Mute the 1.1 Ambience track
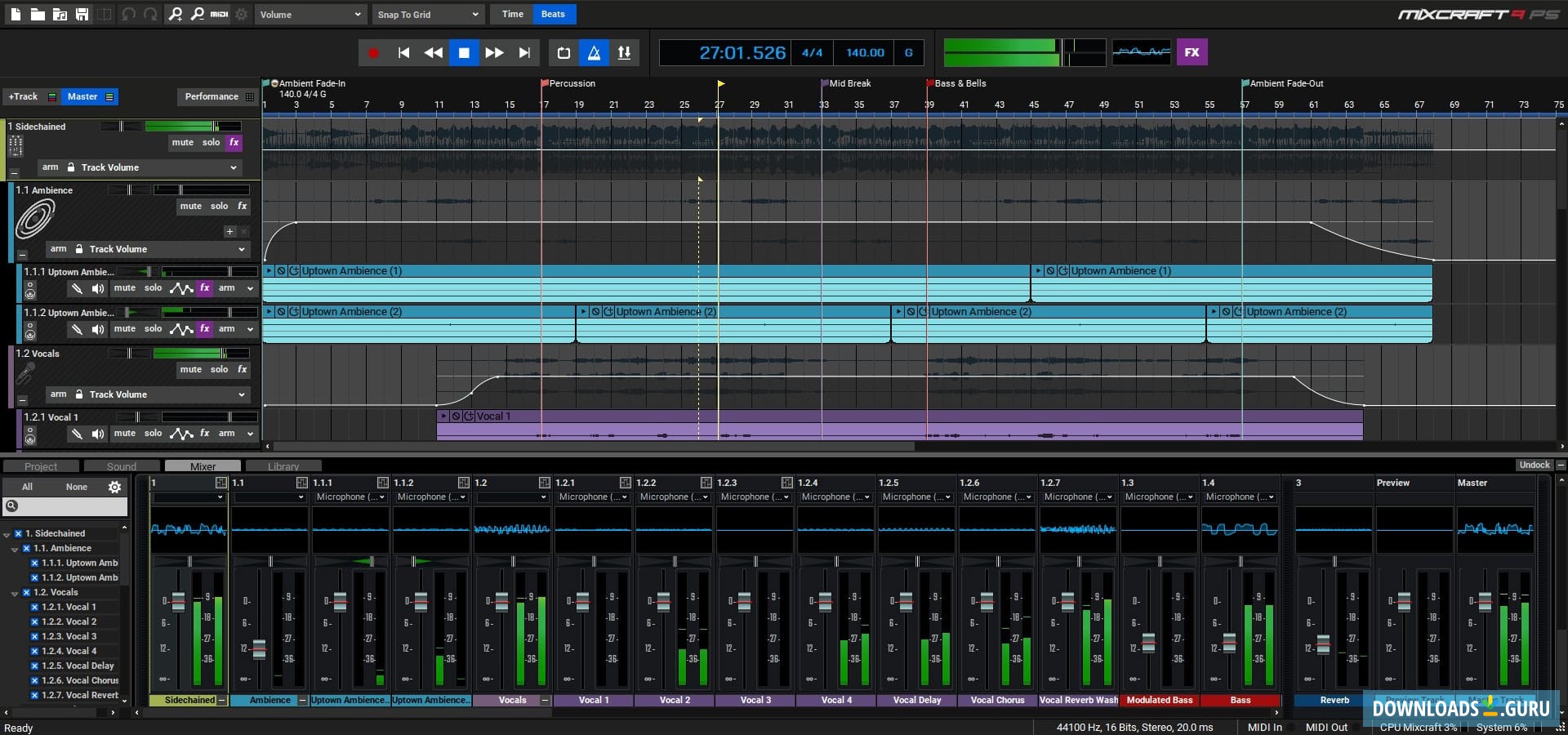Viewport: 1568px width, 735px height. [191, 206]
